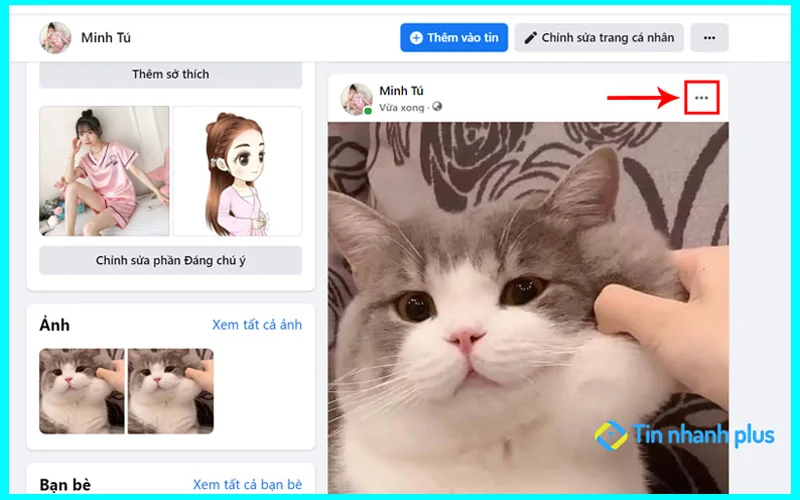Click the Thêm sở thích button
The height and width of the screenshot is (500, 800).
[x=170, y=74]
